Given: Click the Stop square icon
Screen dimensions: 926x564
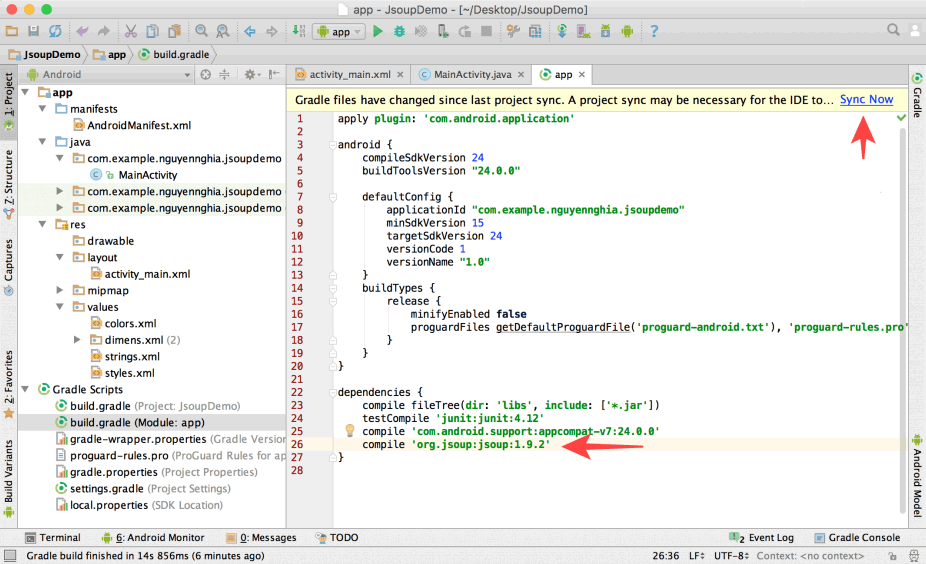Looking at the screenshot, I should click(x=487, y=31).
